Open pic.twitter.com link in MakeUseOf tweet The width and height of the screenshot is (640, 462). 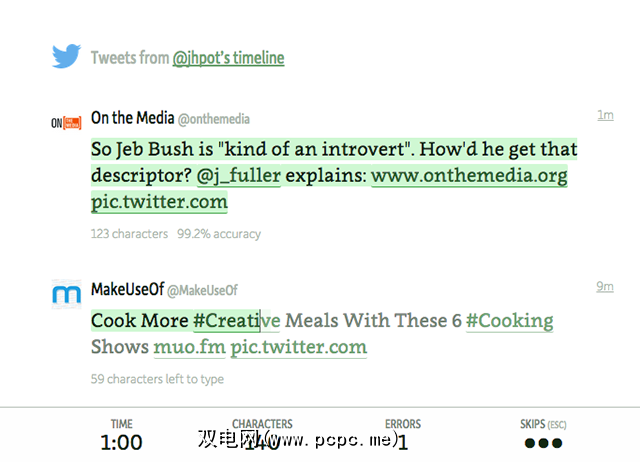(298, 347)
